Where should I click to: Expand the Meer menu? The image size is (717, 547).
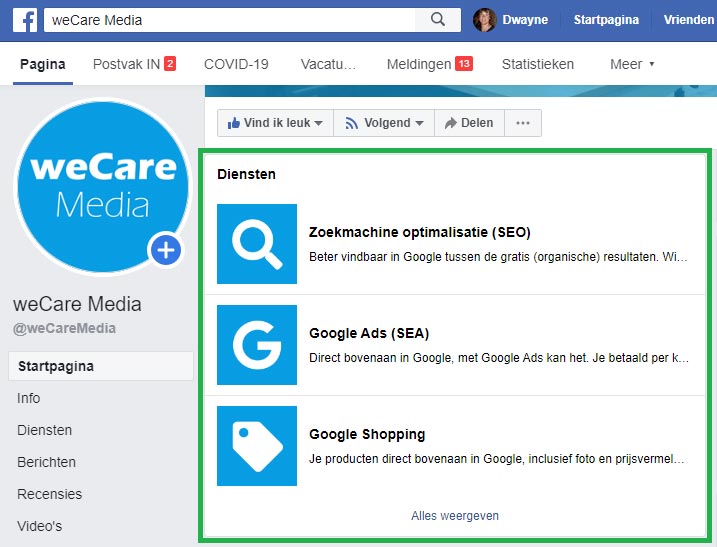[632, 64]
